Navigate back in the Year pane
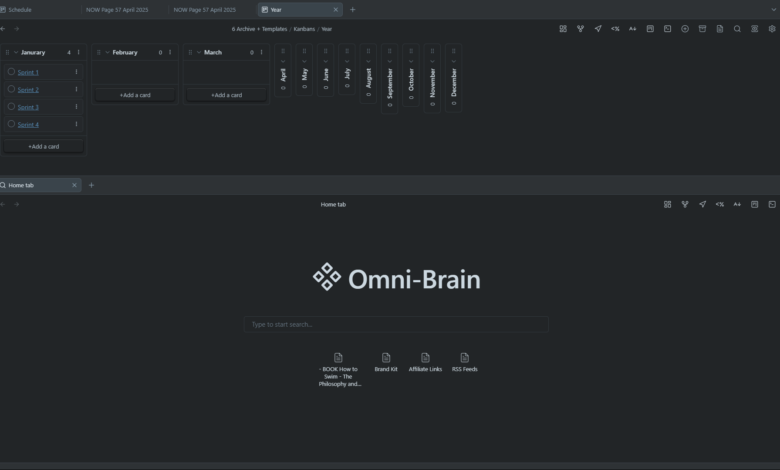Screen dimensions: 780x470 click(3, 29)
